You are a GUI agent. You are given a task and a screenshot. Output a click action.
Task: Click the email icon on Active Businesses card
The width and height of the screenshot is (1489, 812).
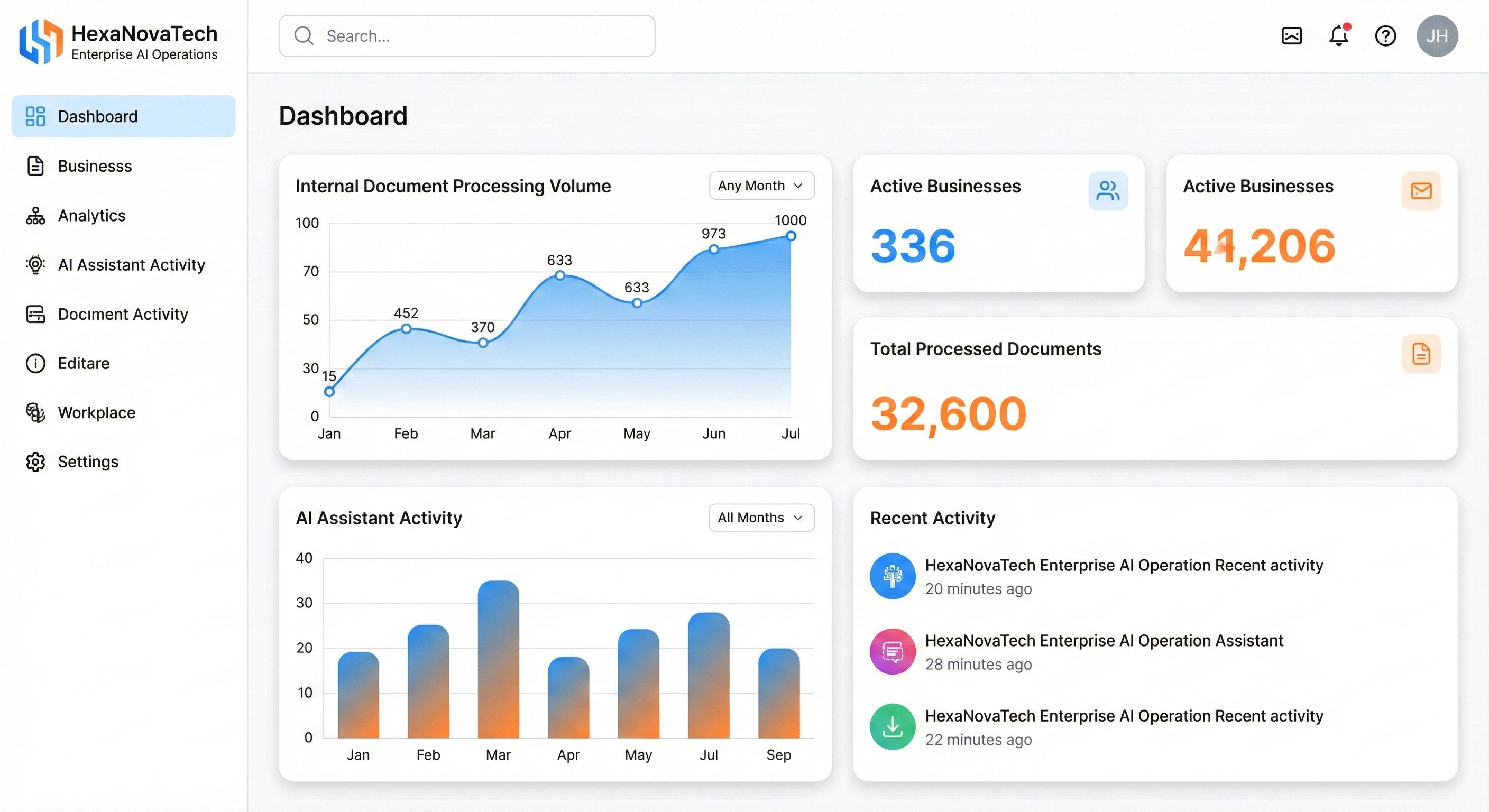tap(1422, 191)
